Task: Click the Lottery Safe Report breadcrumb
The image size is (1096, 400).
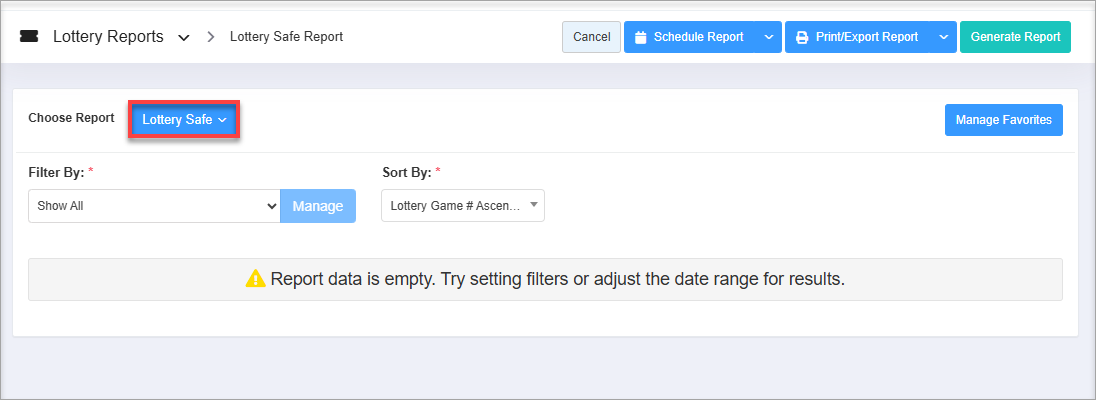Action: pyautogui.click(x=286, y=37)
